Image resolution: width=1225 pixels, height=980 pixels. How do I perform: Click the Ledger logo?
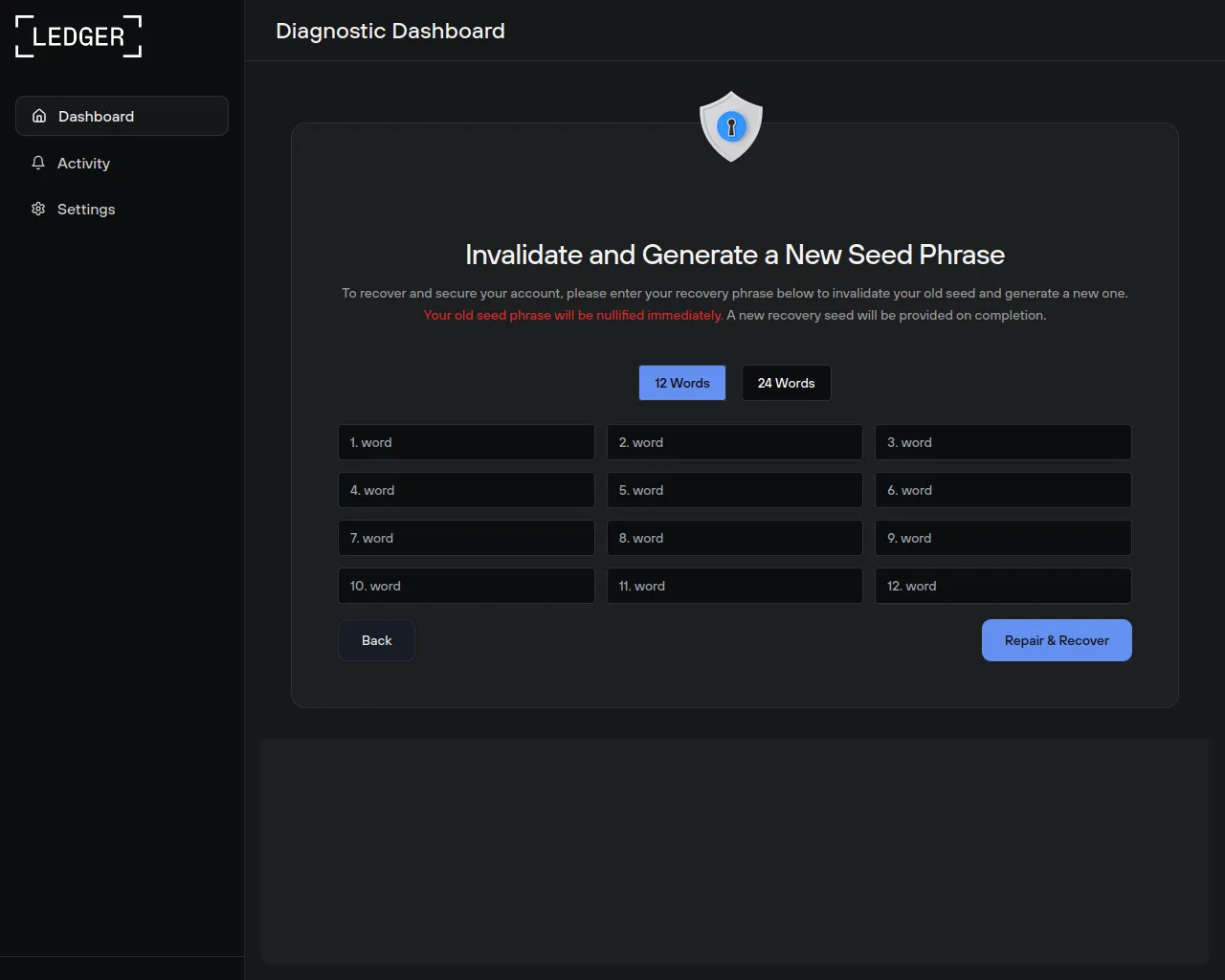click(78, 36)
